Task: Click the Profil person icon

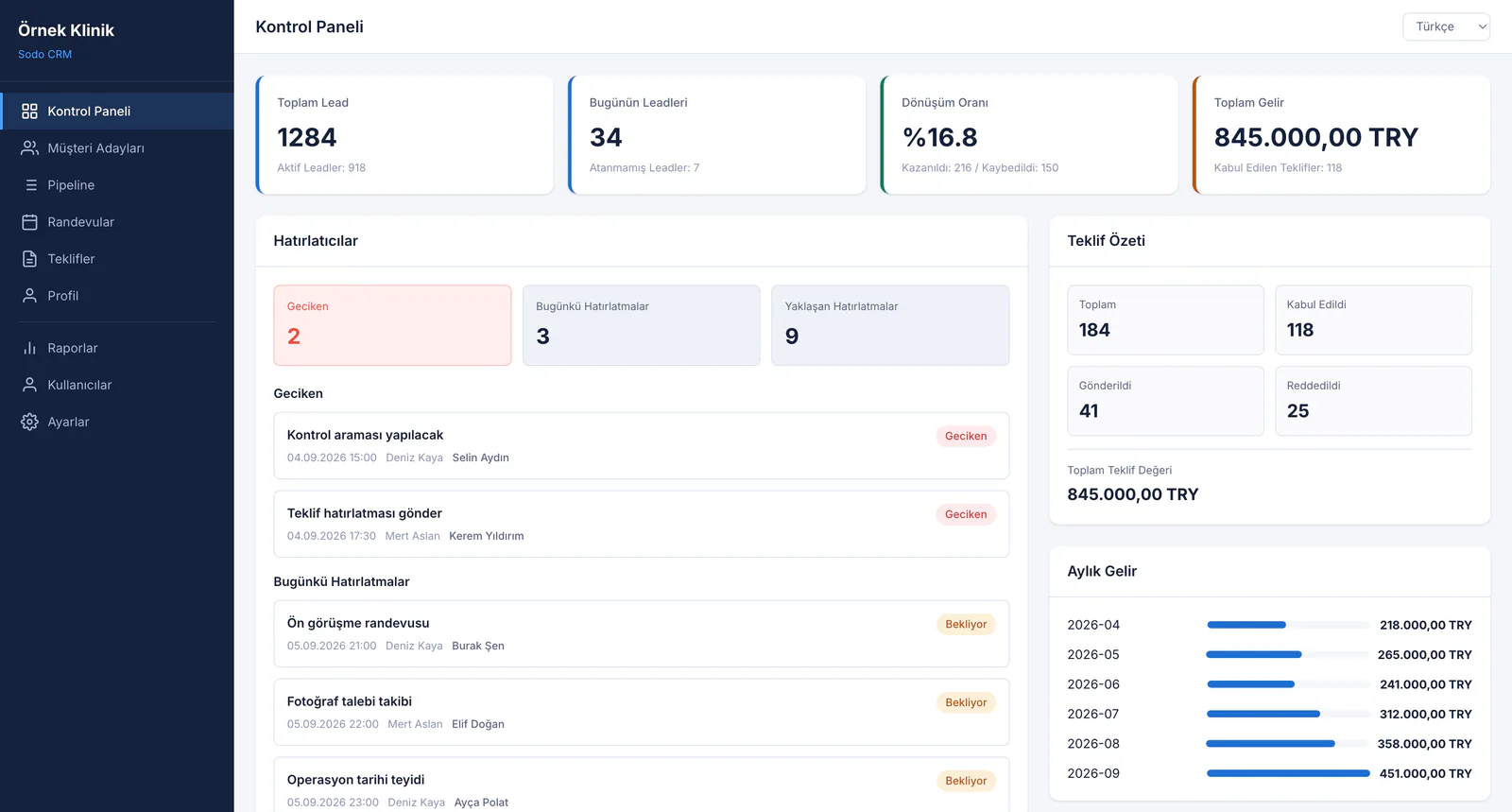Action: point(29,296)
